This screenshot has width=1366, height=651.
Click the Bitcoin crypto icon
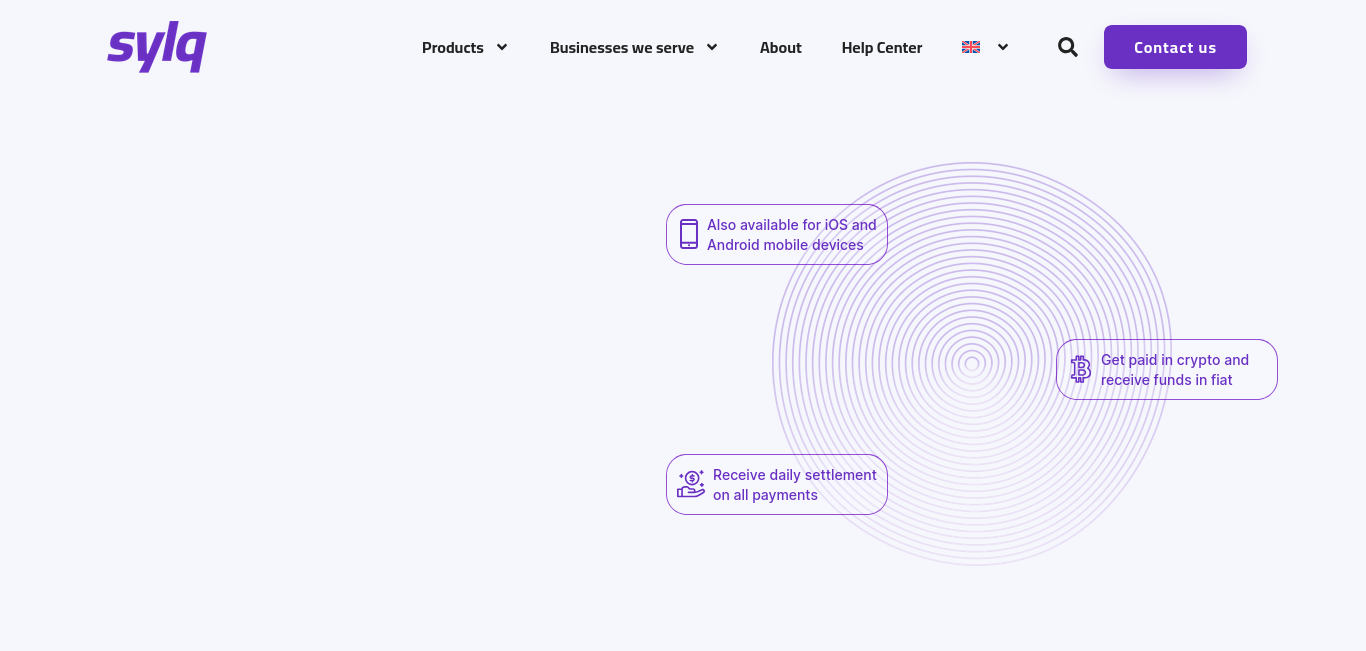point(1080,369)
